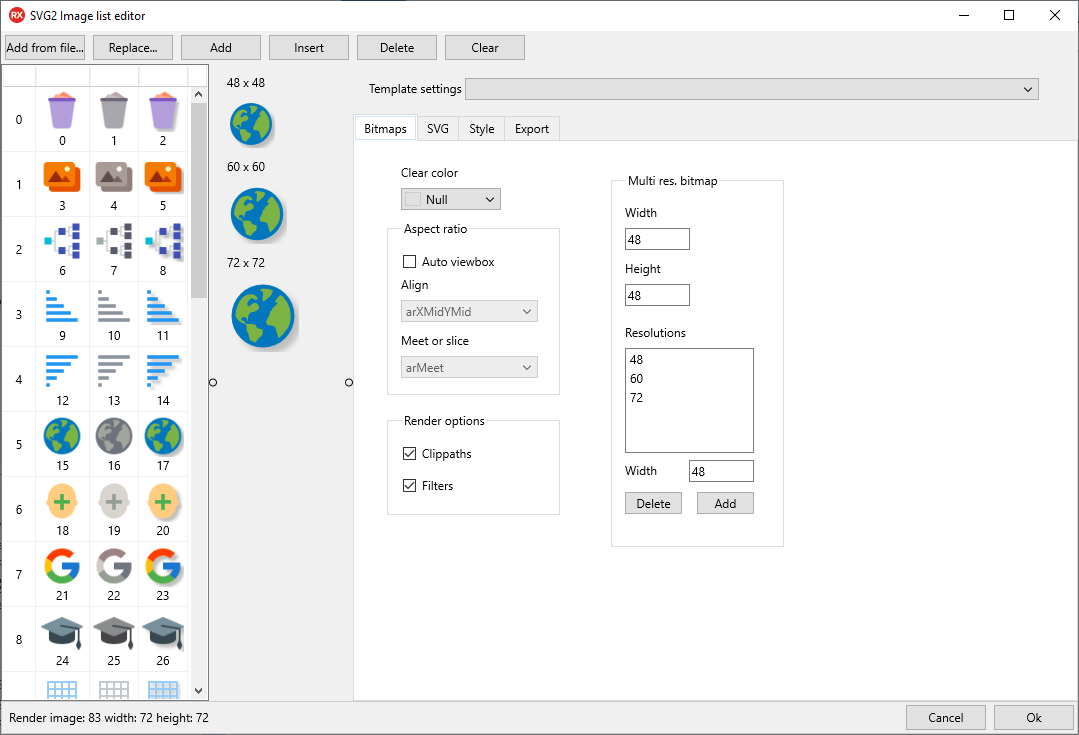This screenshot has width=1079, height=735.
Task: Click the 72 x 72 globe preview
Action: (x=262, y=316)
